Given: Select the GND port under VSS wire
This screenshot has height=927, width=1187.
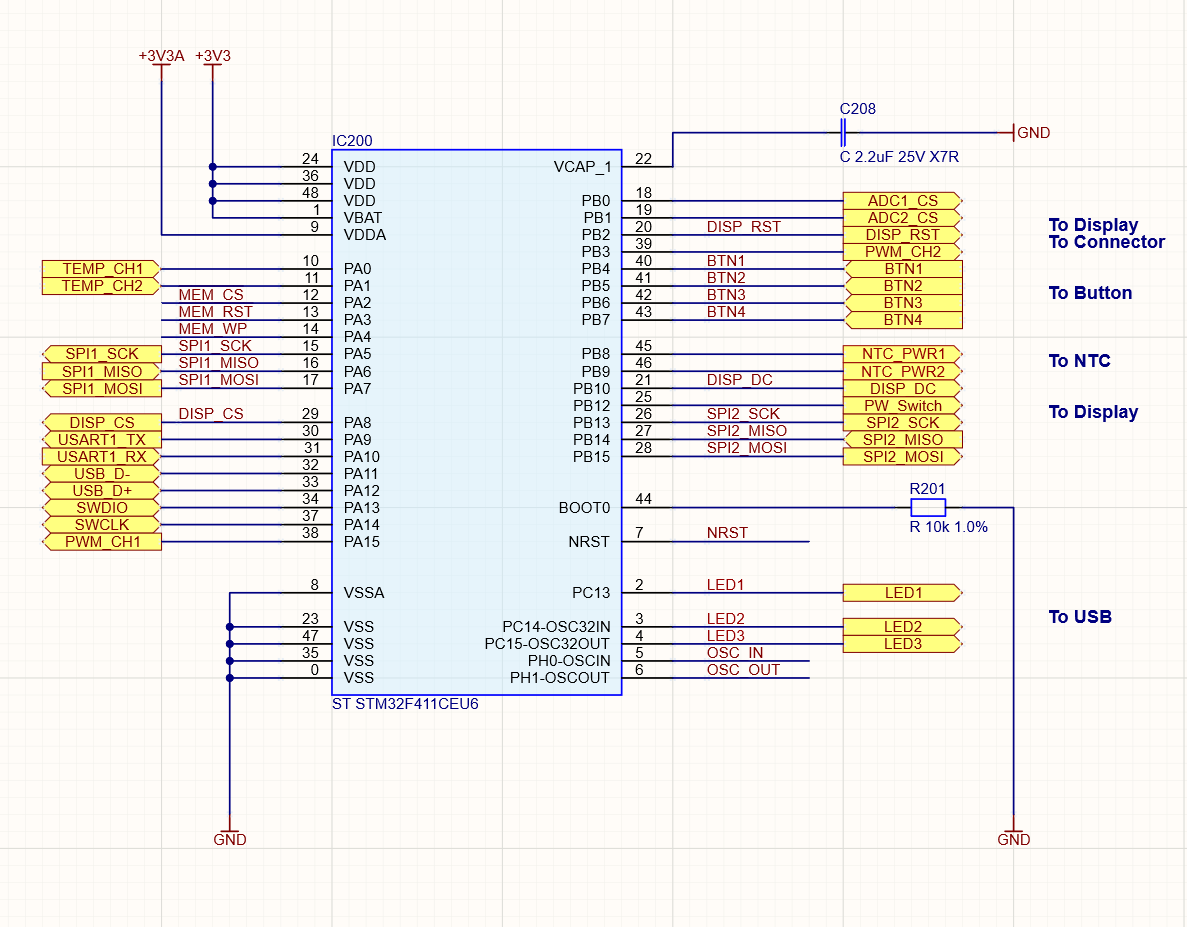Looking at the screenshot, I should tap(229, 834).
